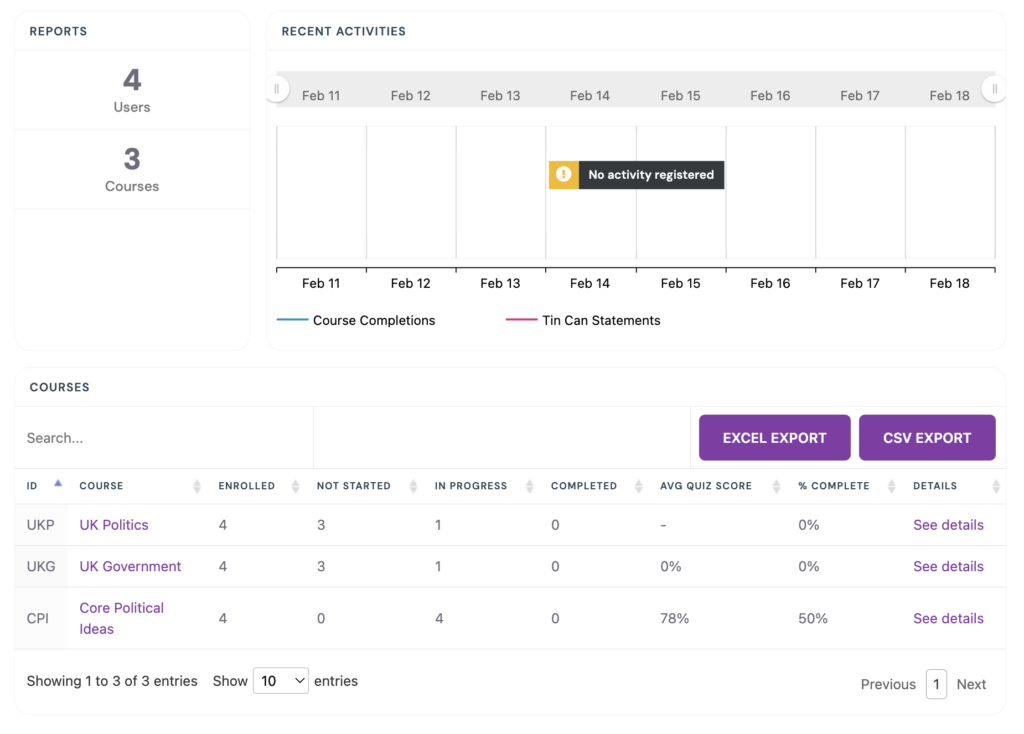Sort by Course column sort arrows
This screenshot has height=734, width=1024.
pyautogui.click(x=197, y=486)
